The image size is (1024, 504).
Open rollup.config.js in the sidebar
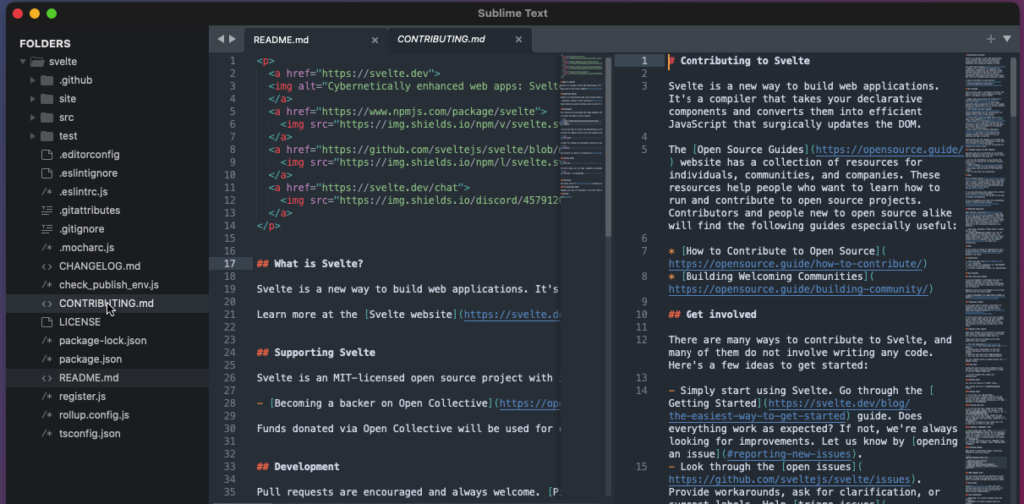coord(107,415)
